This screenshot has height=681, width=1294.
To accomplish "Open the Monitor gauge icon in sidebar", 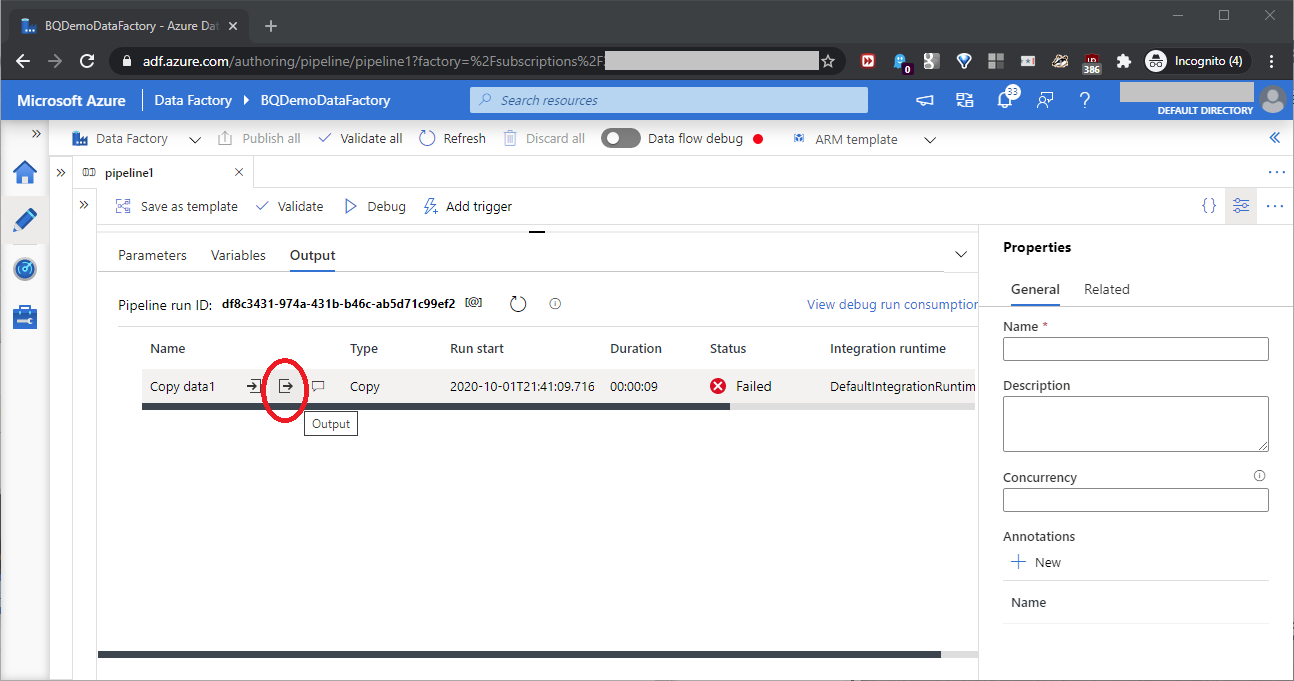I will 25,269.
